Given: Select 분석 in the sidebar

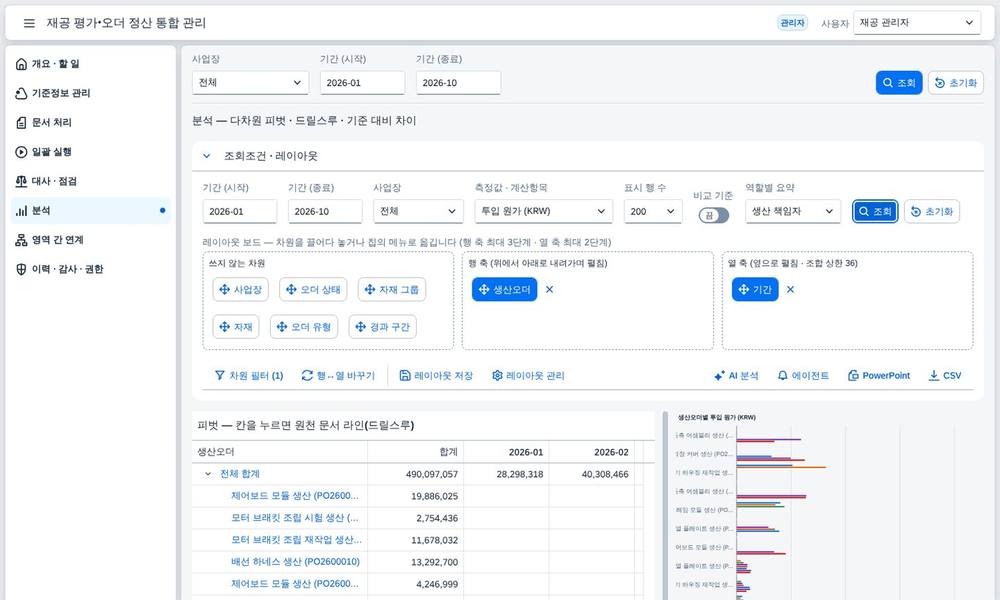Looking at the screenshot, I should [90, 210].
